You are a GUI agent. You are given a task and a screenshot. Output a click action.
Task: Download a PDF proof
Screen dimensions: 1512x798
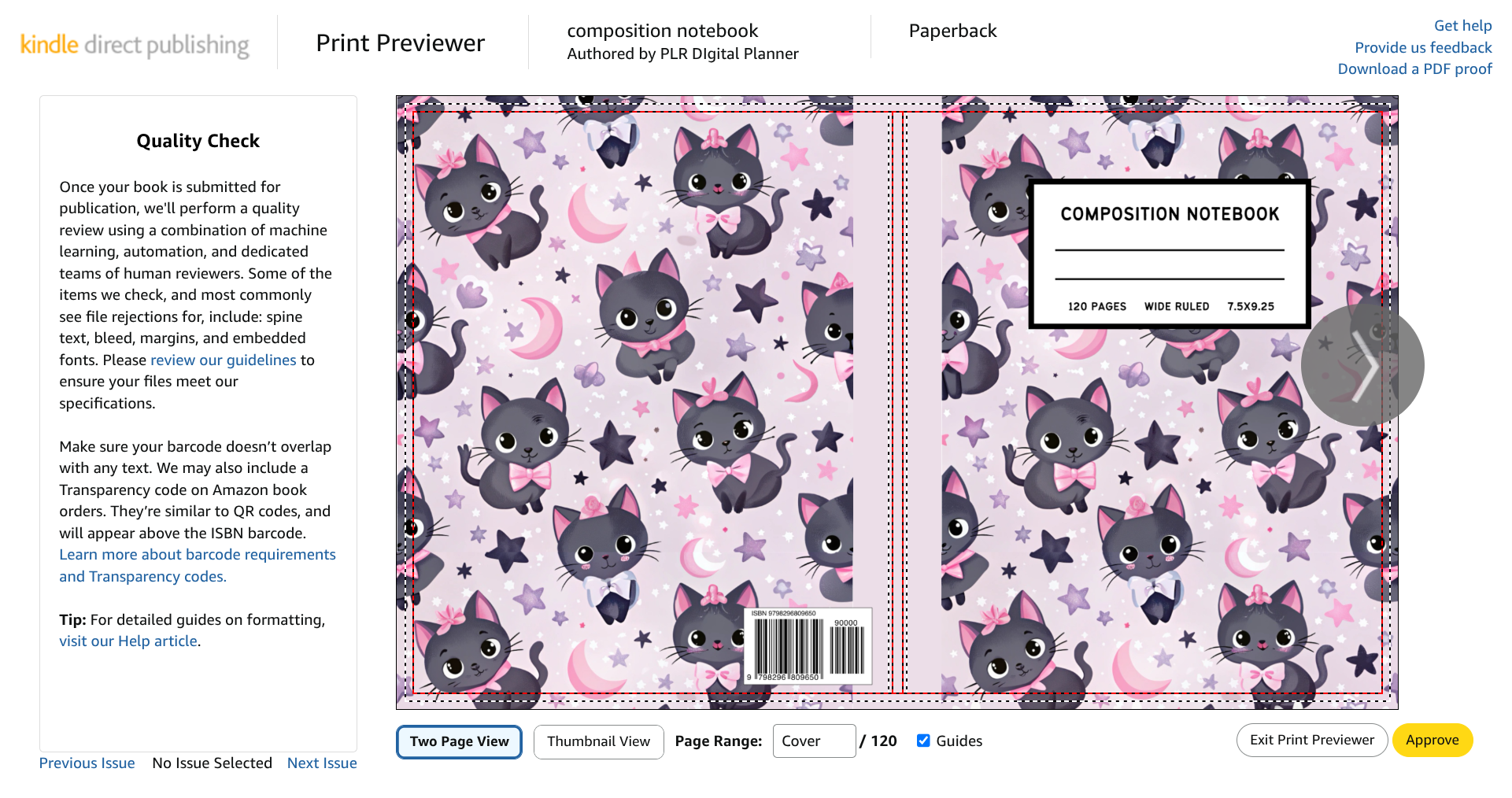point(1415,69)
